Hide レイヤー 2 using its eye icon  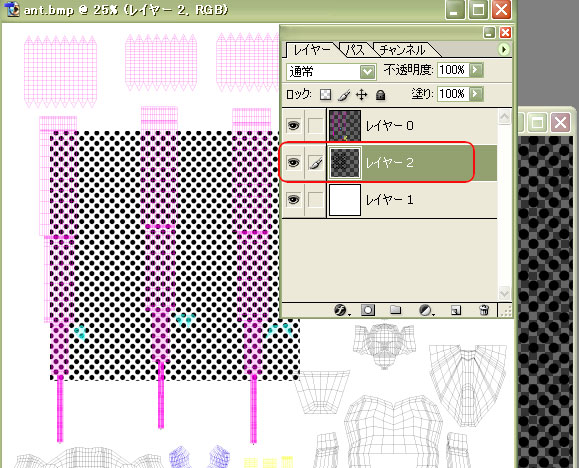coord(294,163)
